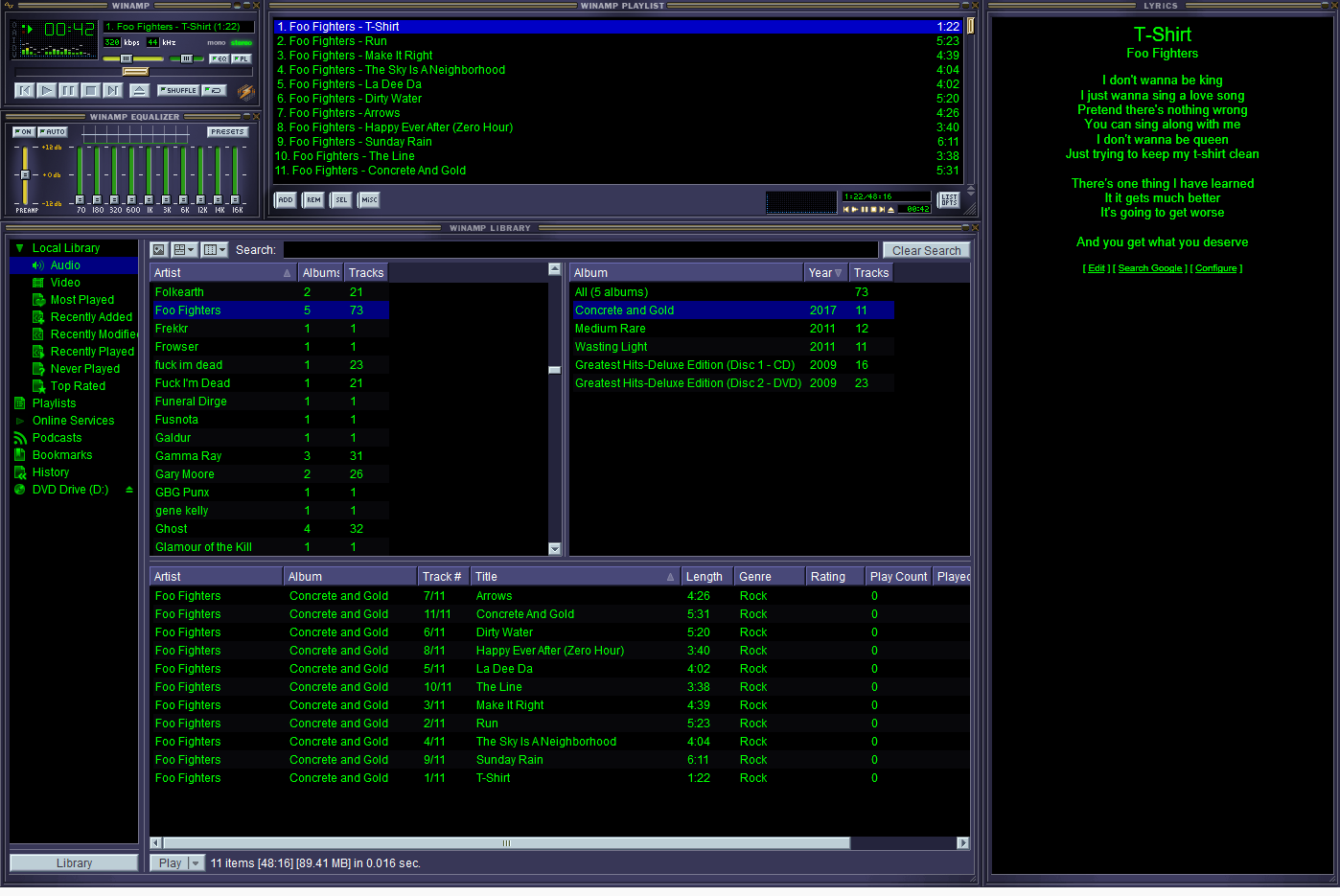Click the playlist ADD button
Screen dimensions: 1340x896
pyautogui.click(x=285, y=199)
